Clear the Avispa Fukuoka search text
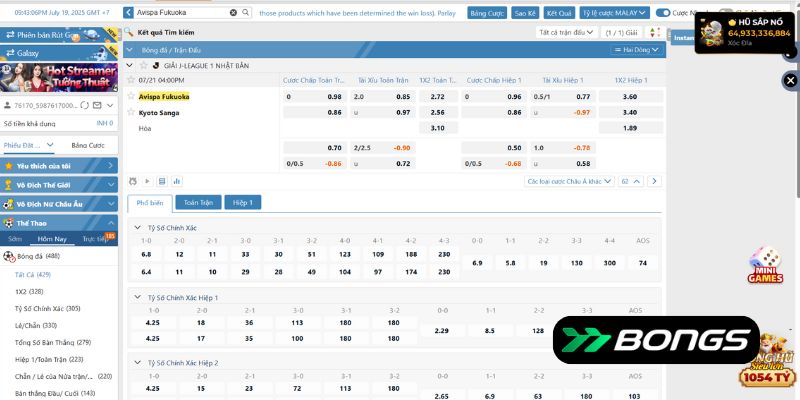The image size is (800, 400). pyautogui.click(x=233, y=13)
